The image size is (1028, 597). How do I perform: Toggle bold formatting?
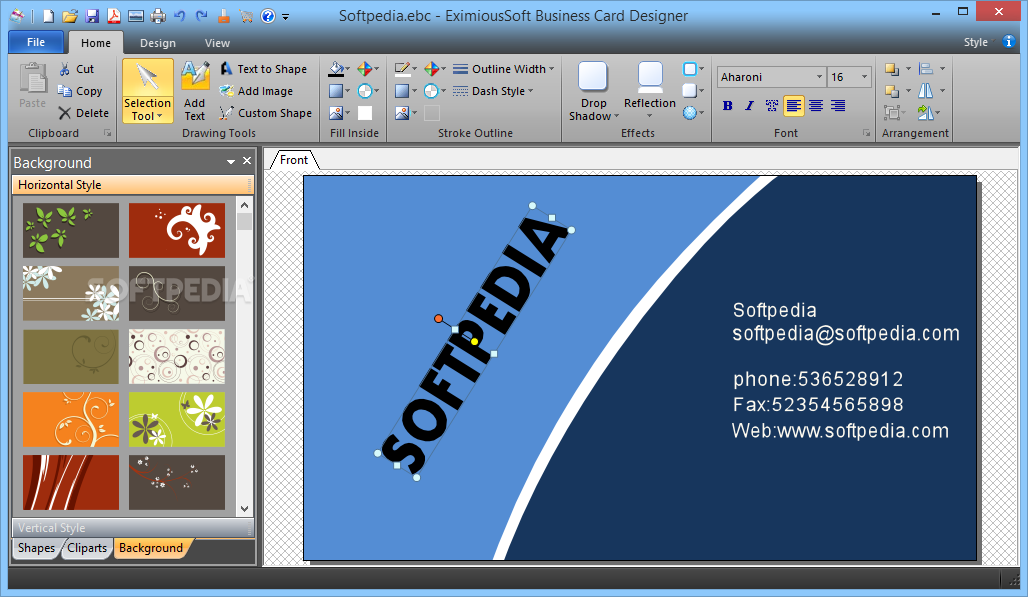tap(727, 106)
